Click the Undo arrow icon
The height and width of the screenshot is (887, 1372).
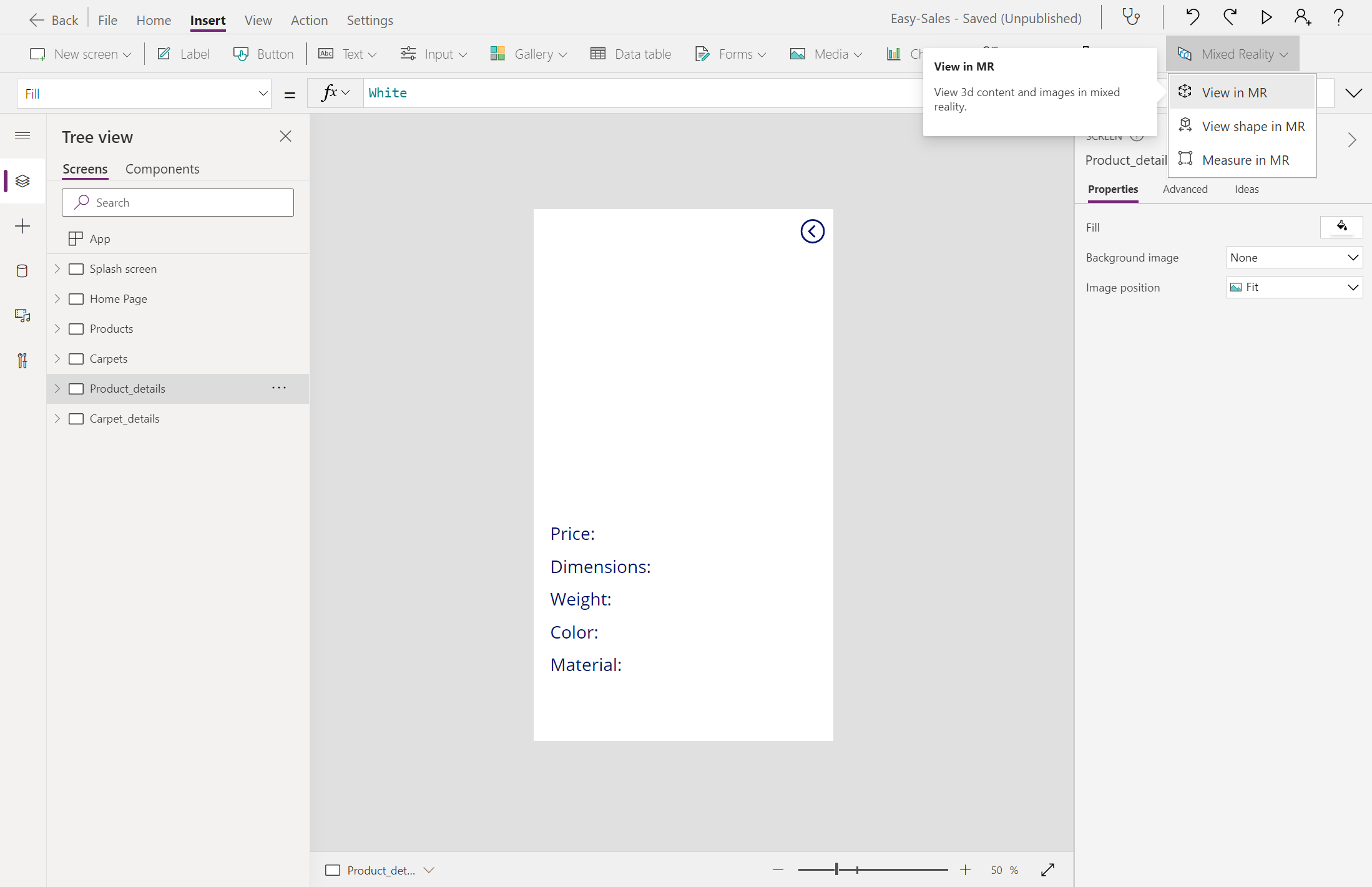tap(1192, 17)
